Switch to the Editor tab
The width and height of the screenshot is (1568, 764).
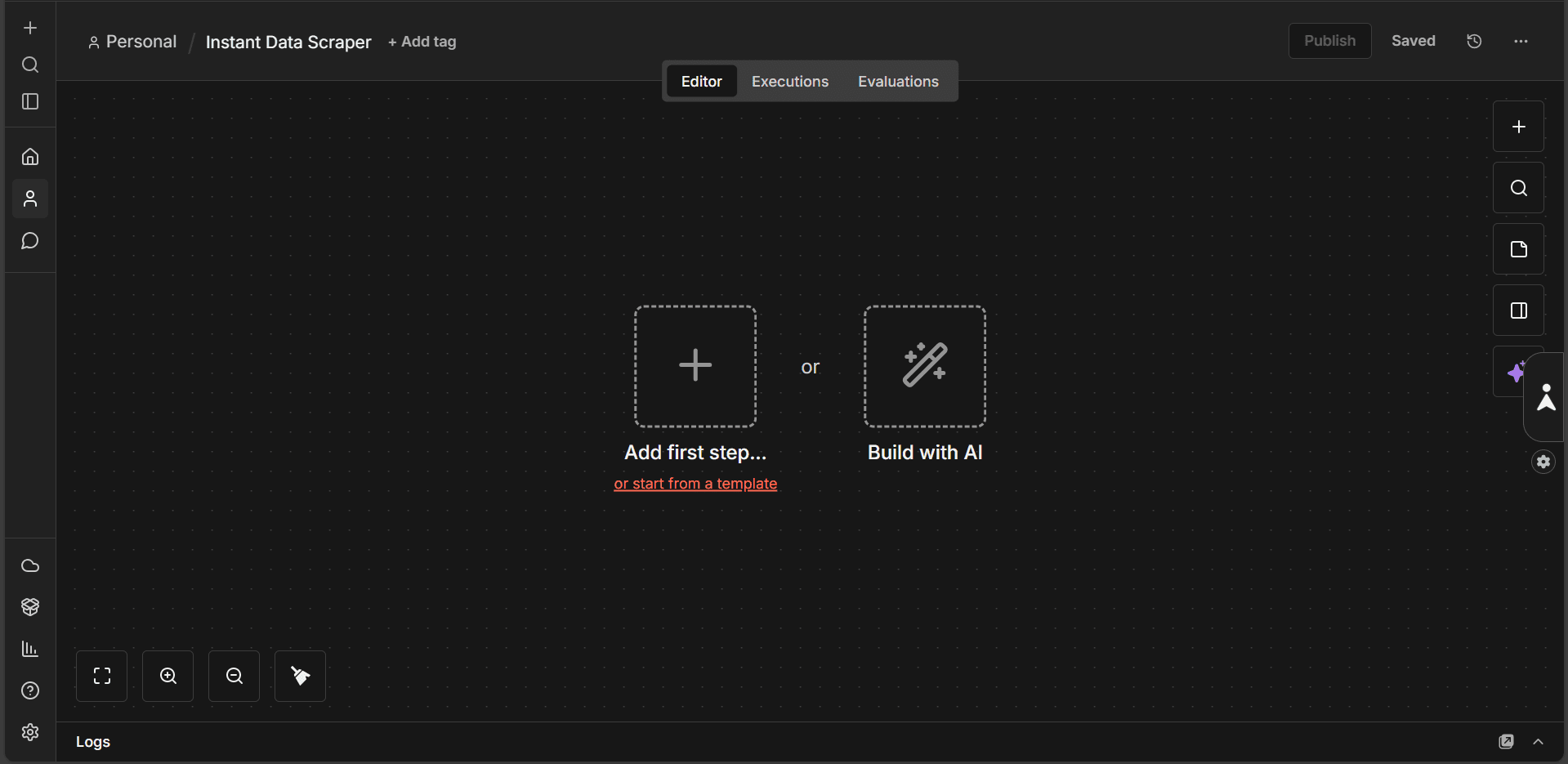point(701,82)
